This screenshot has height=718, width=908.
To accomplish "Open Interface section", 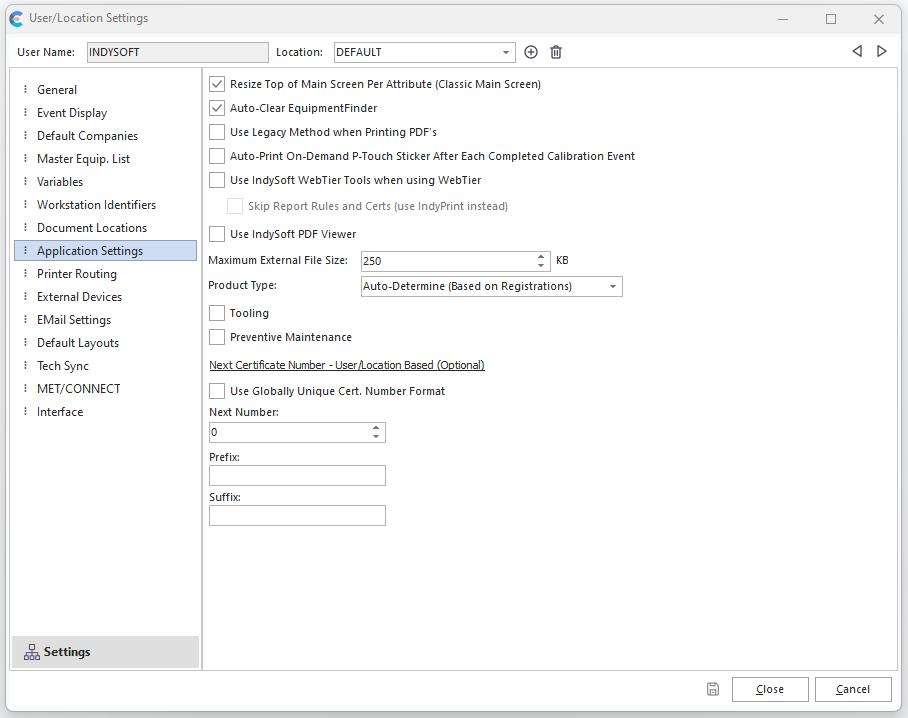I will [105, 412].
